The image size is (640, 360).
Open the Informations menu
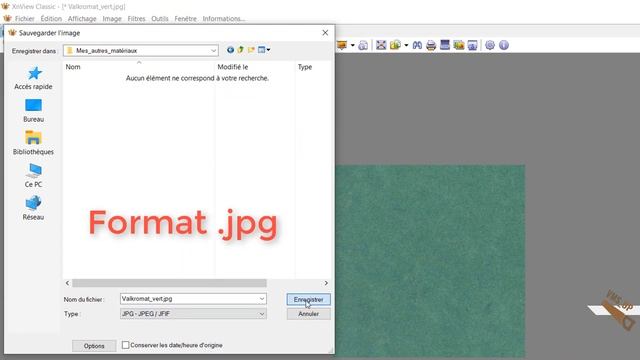tap(224, 19)
